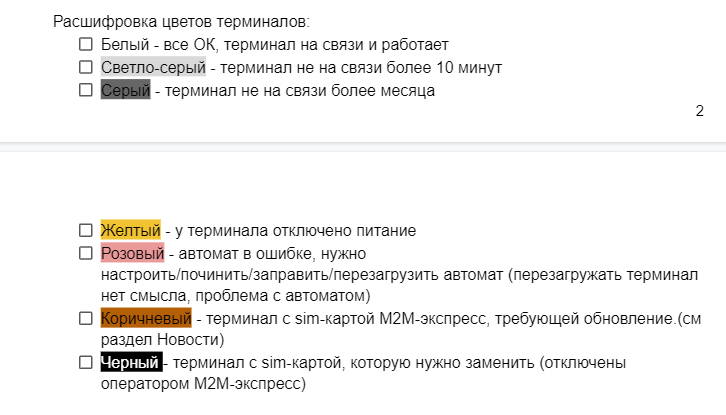Screen dimensions: 726x415
Task: Check the Светло-серый checklist box
Action: coord(85,68)
